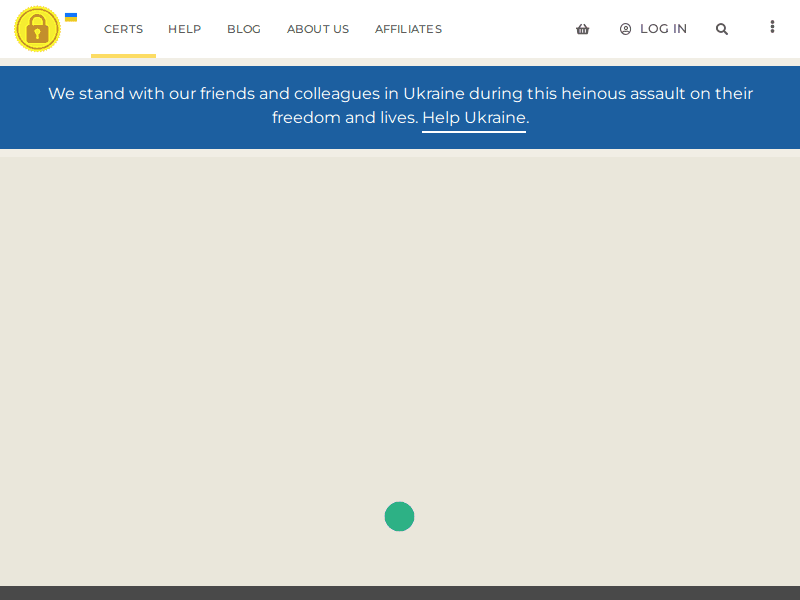Select AFFILIATES in the navigation
The image size is (800, 600).
click(408, 29)
